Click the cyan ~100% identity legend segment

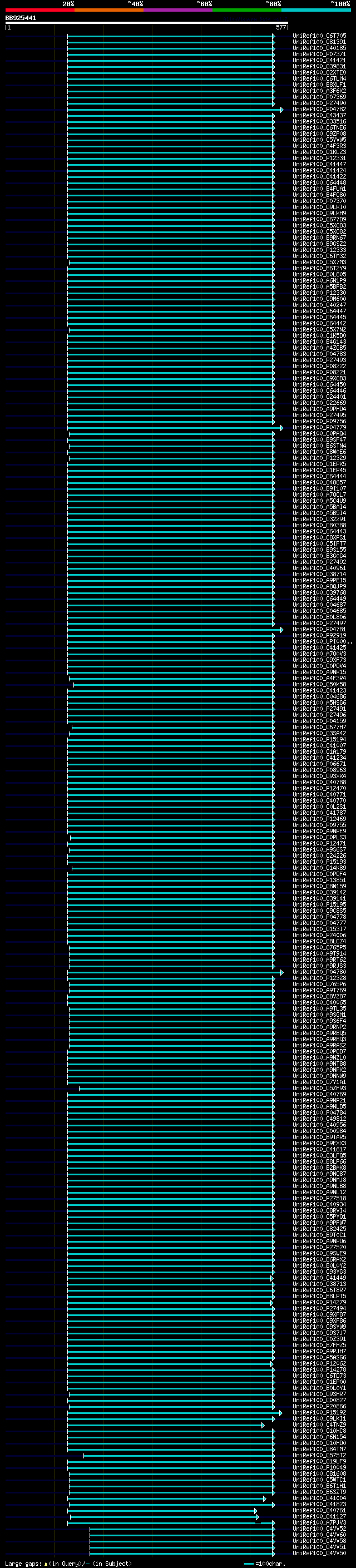[x=316, y=10]
